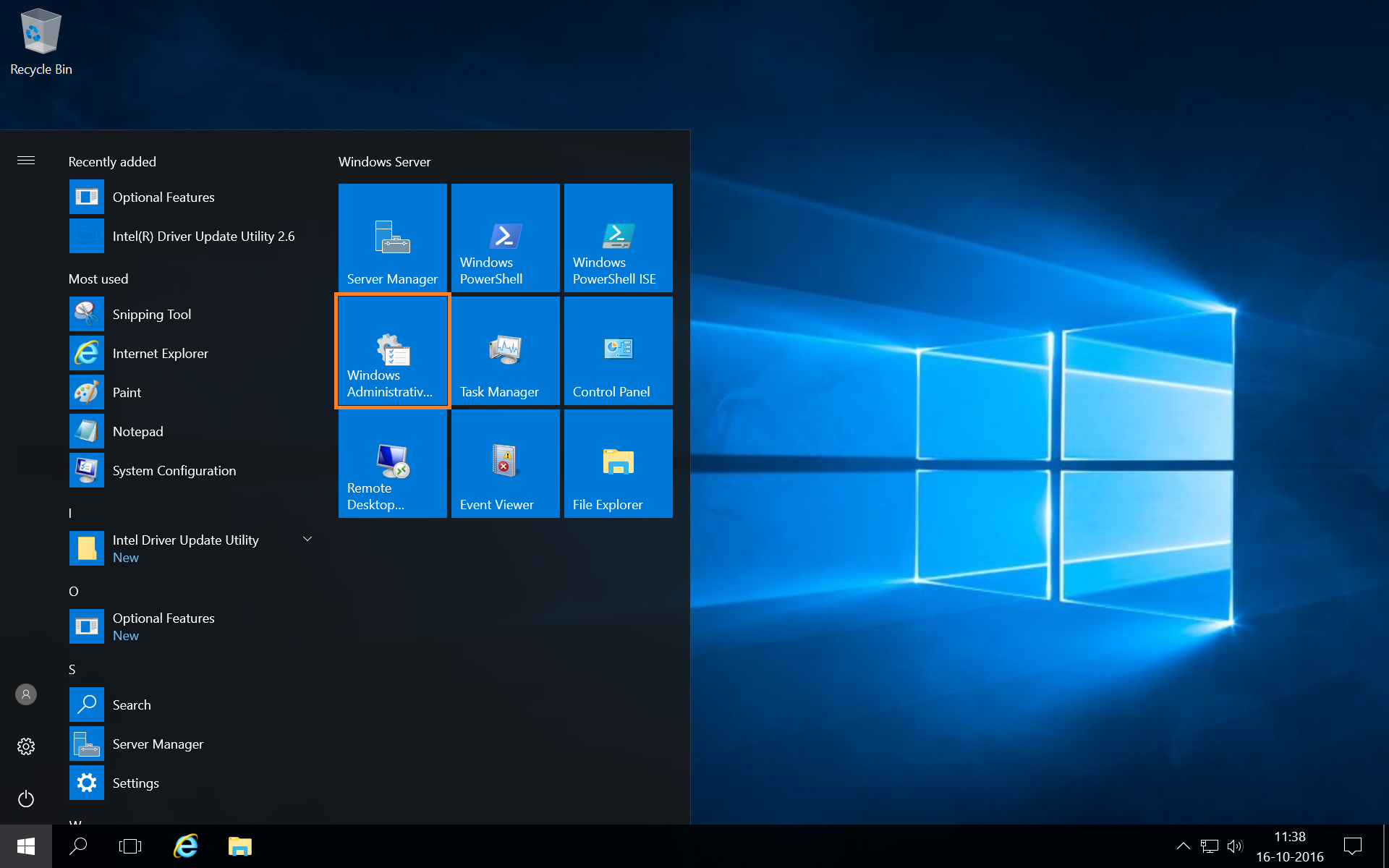Click the taskbar search magnifier
Viewport: 1389px width, 868px height.
(78, 846)
